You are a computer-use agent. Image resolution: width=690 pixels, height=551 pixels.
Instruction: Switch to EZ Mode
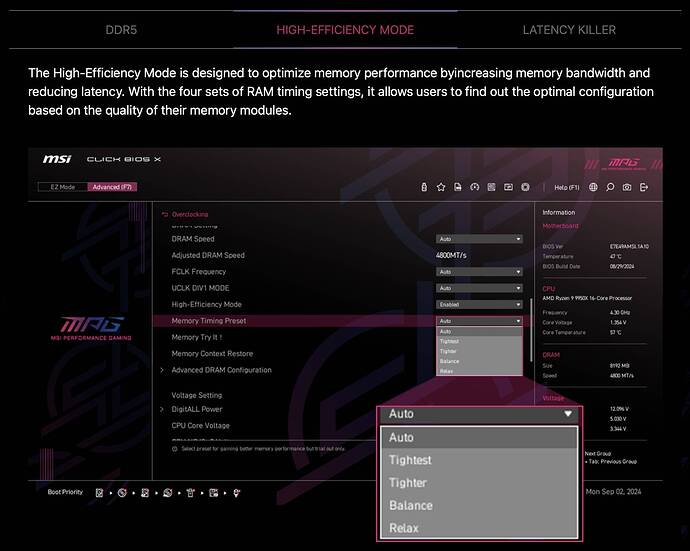[x=63, y=187]
